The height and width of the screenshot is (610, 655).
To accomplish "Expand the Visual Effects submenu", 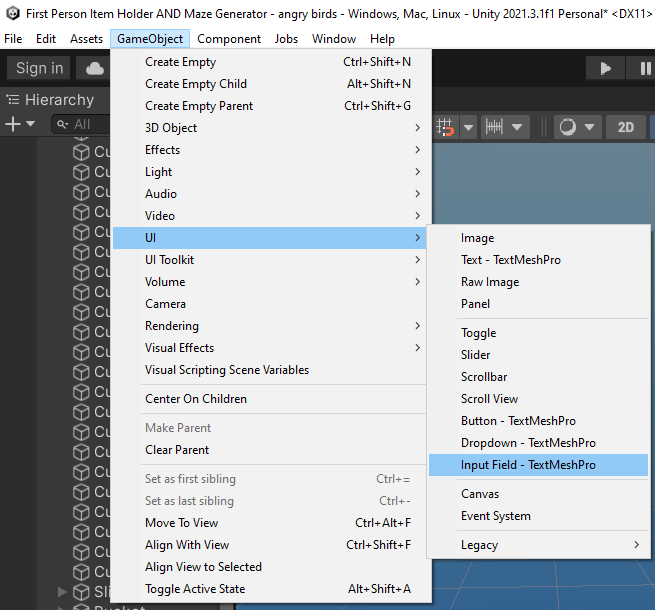I will (x=269, y=348).
